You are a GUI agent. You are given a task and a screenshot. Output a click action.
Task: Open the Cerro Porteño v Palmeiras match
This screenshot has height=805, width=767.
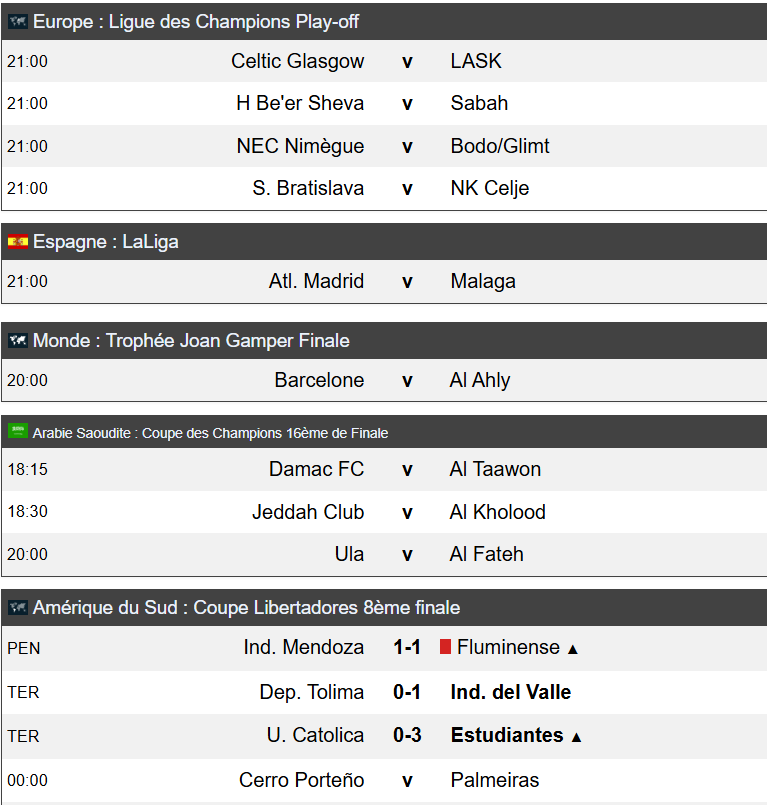384,780
